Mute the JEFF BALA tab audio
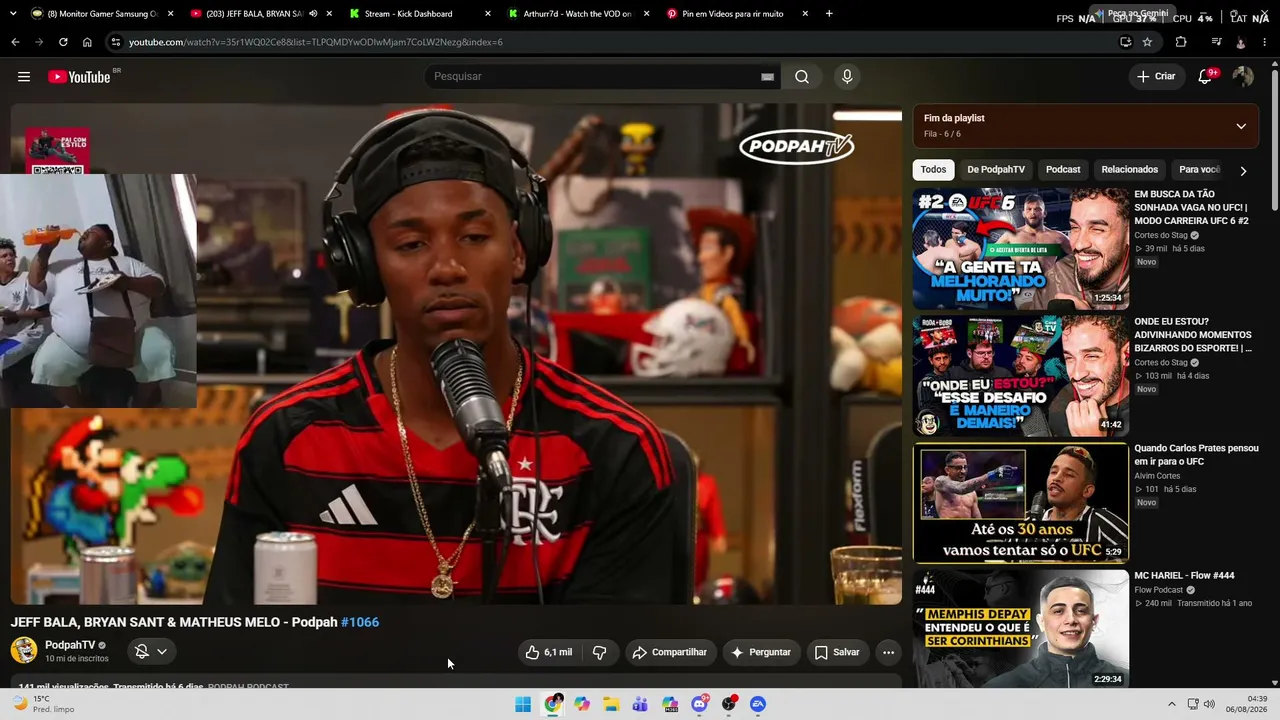 point(313,14)
